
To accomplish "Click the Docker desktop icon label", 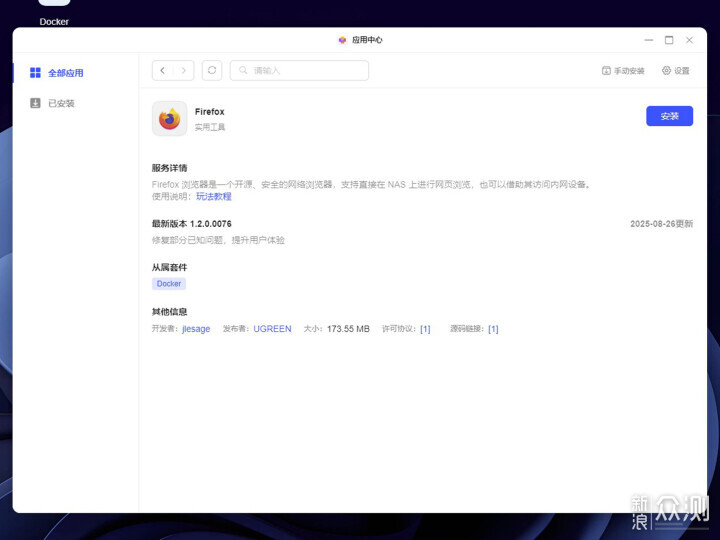I will coord(54,22).
